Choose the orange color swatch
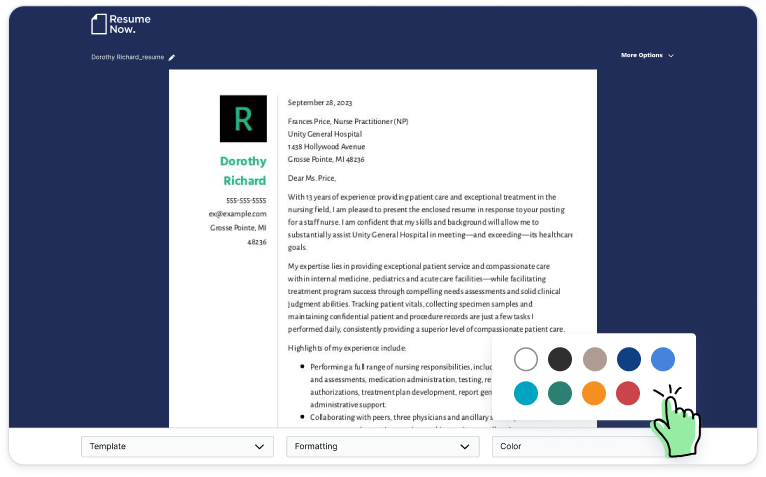The height and width of the screenshot is (477, 766). (595, 394)
